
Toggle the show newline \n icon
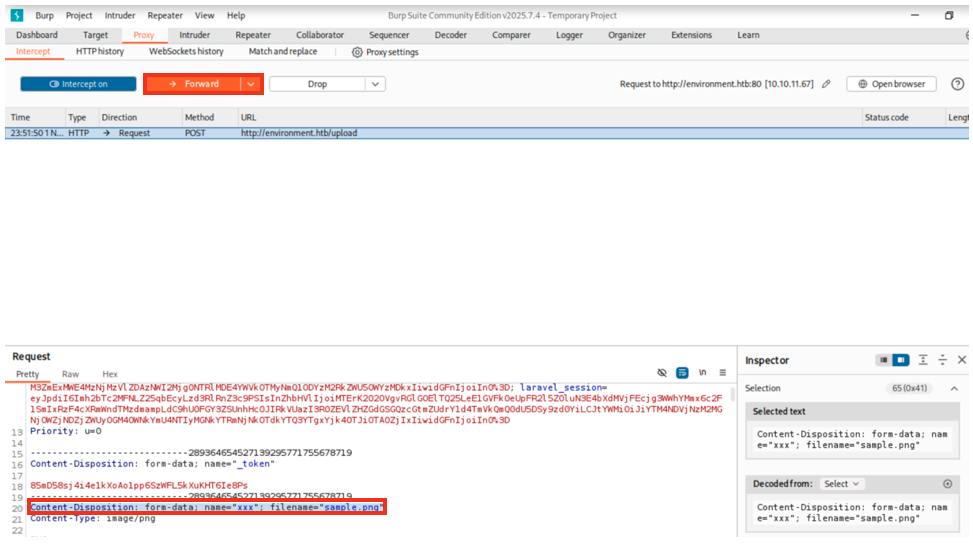click(x=702, y=373)
